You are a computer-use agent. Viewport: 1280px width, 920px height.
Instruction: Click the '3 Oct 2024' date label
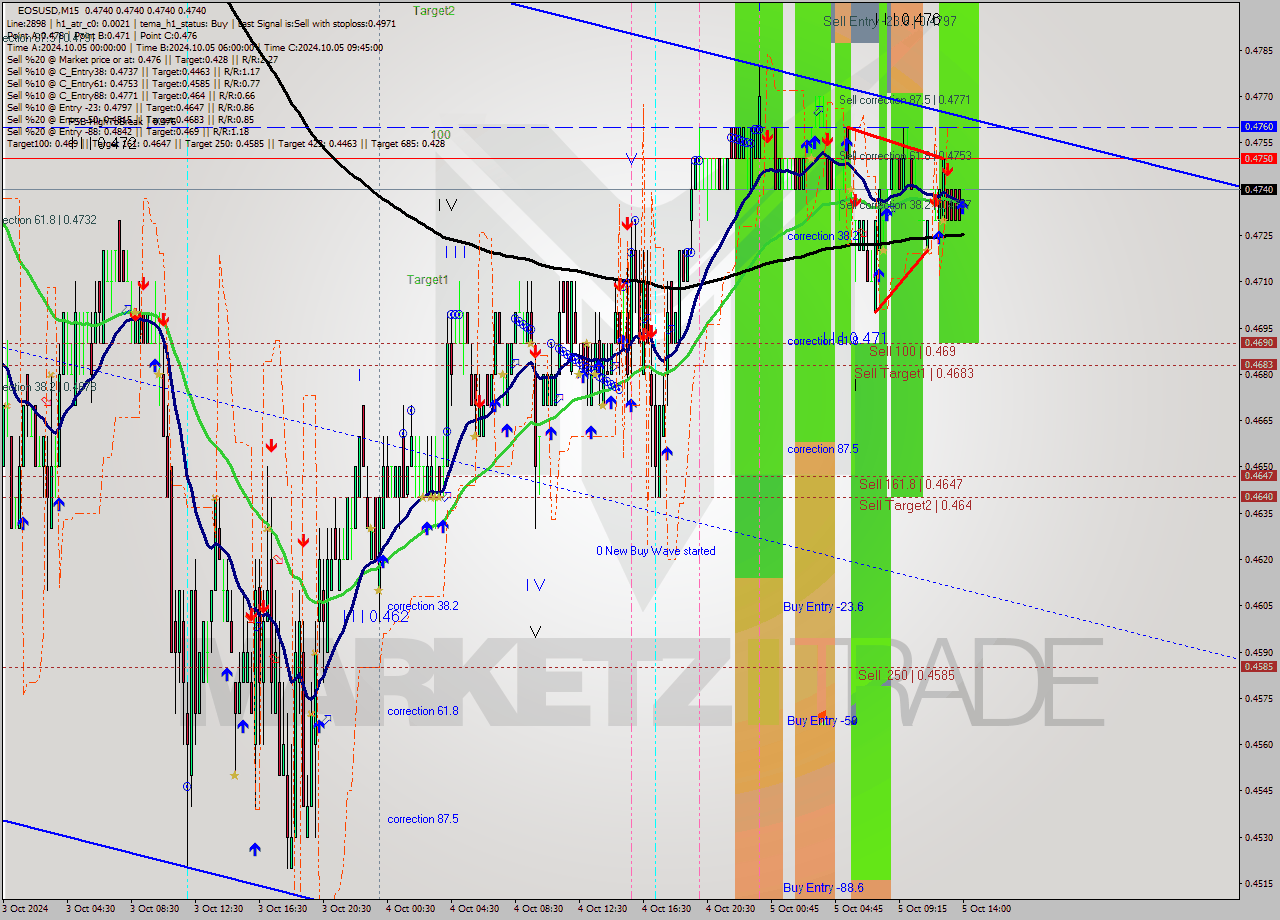click(x=25, y=909)
